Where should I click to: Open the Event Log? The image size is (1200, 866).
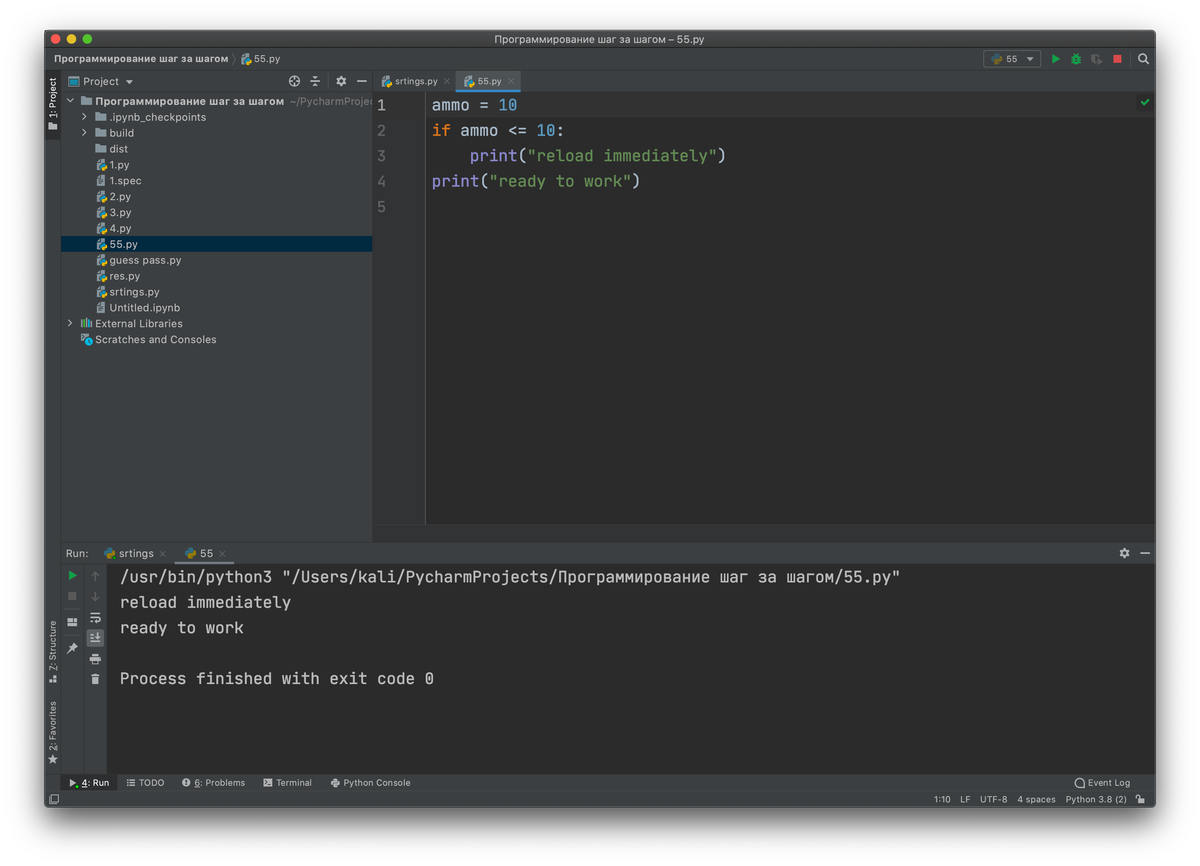tap(1102, 783)
